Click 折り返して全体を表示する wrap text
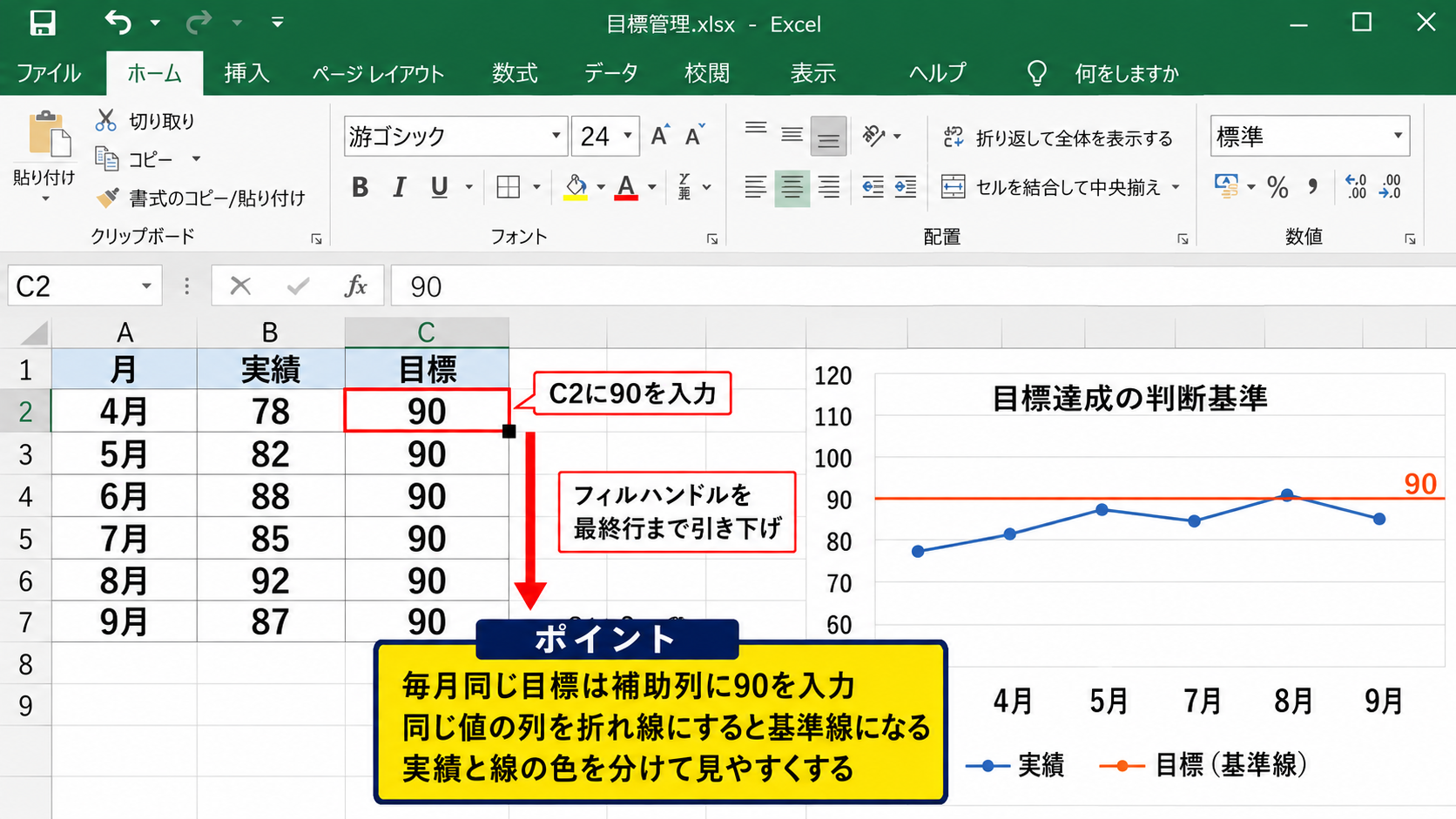 [x=1057, y=138]
